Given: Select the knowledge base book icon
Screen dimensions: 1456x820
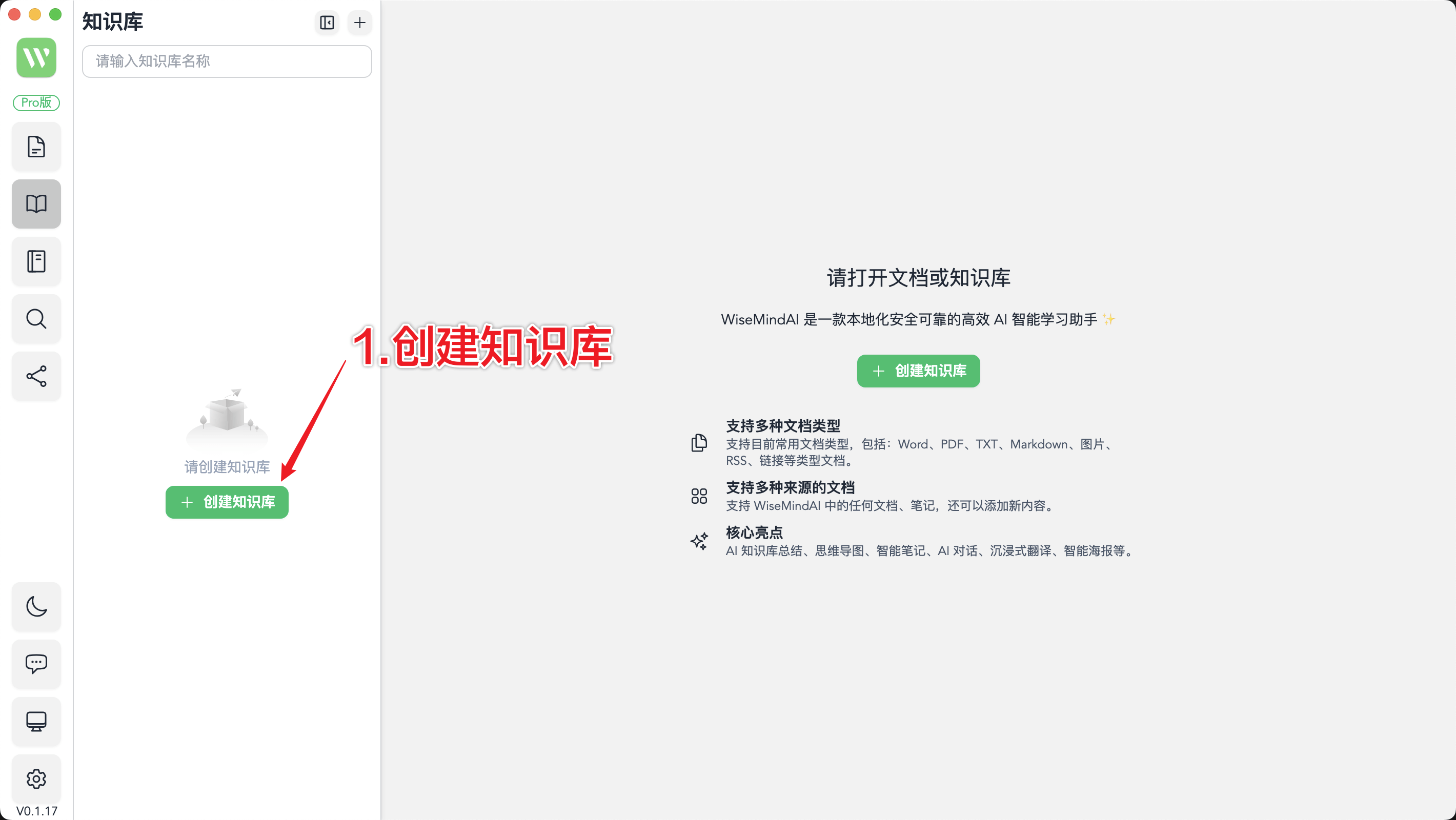Looking at the screenshot, I should (x=36, y=203).
